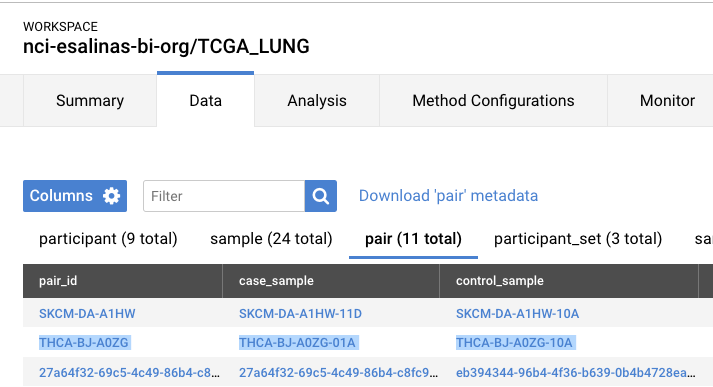Open the Monitor tab
This screenshot has width=713, height=387.
667,101
